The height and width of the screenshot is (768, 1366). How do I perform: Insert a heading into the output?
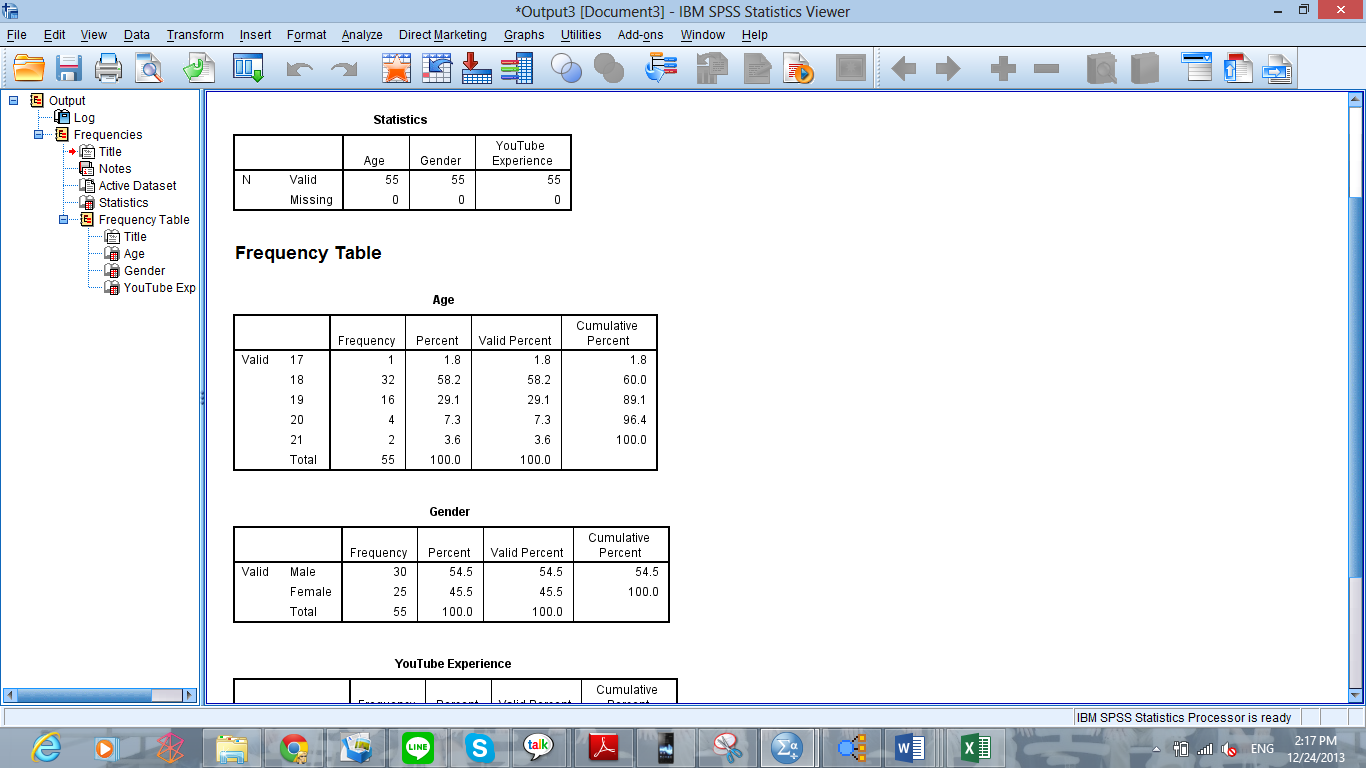[1197, 68]
